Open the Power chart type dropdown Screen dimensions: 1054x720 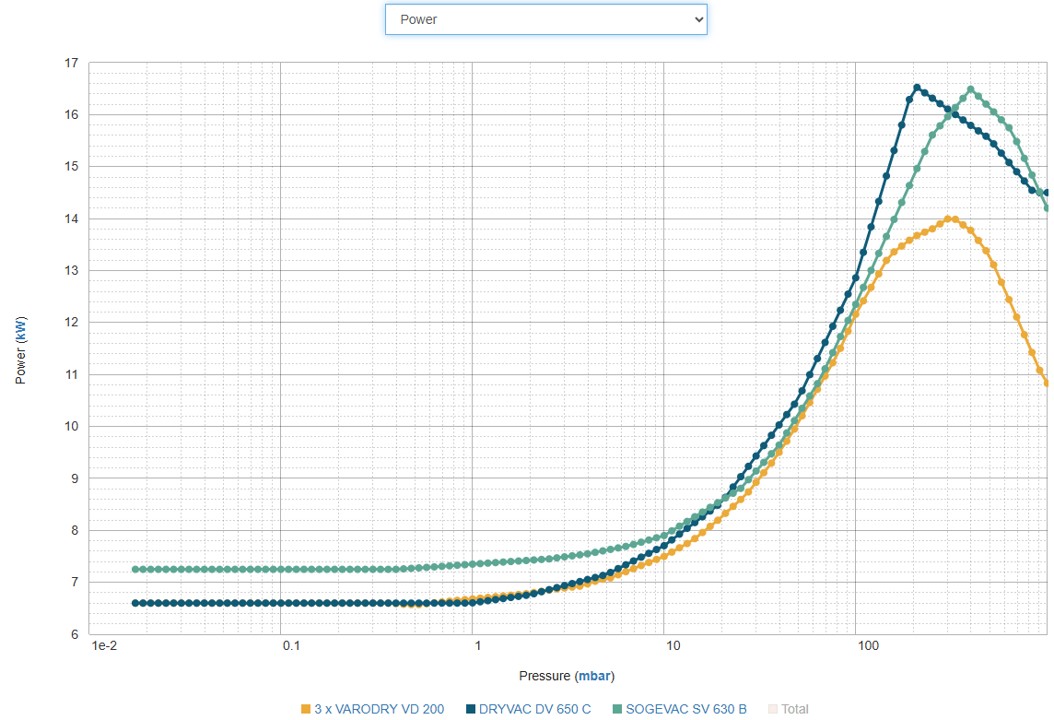tap(545, 19)
